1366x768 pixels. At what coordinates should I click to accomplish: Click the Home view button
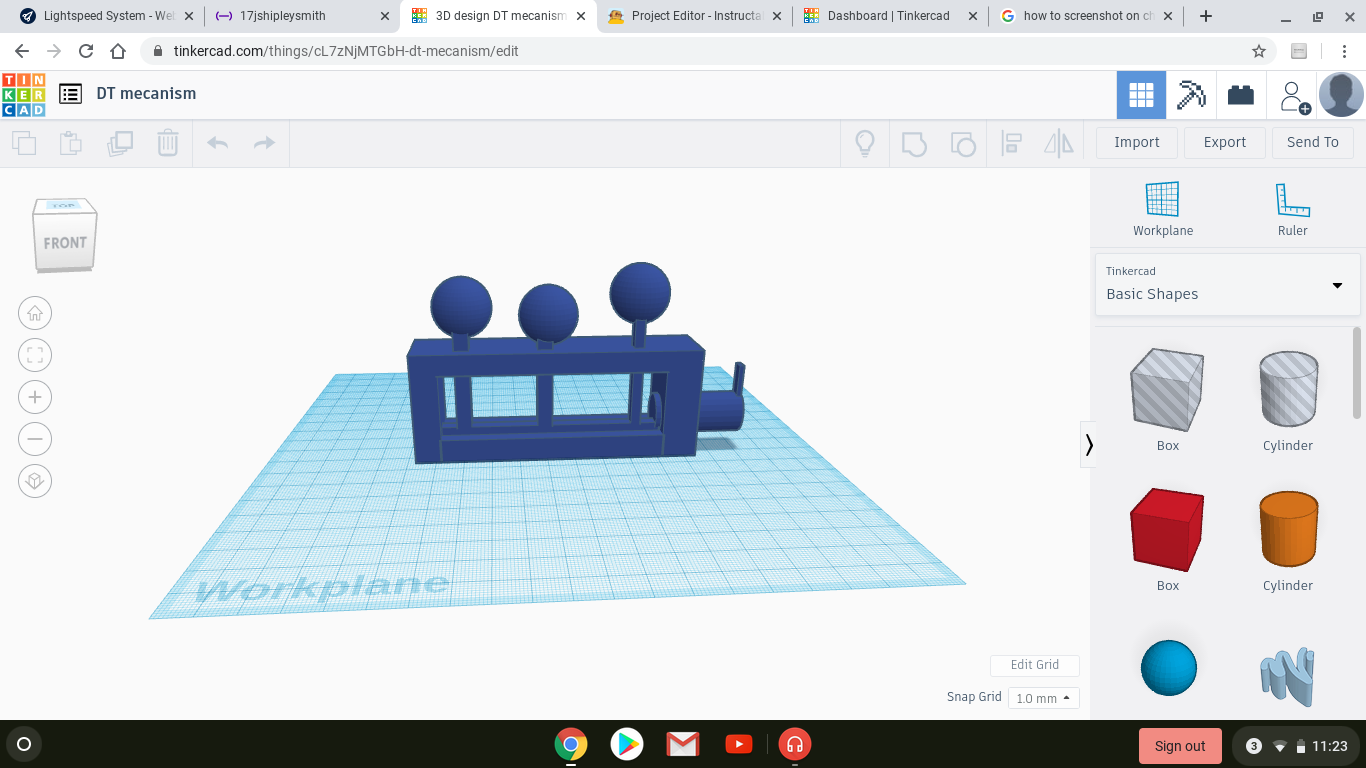pos(35,313)
